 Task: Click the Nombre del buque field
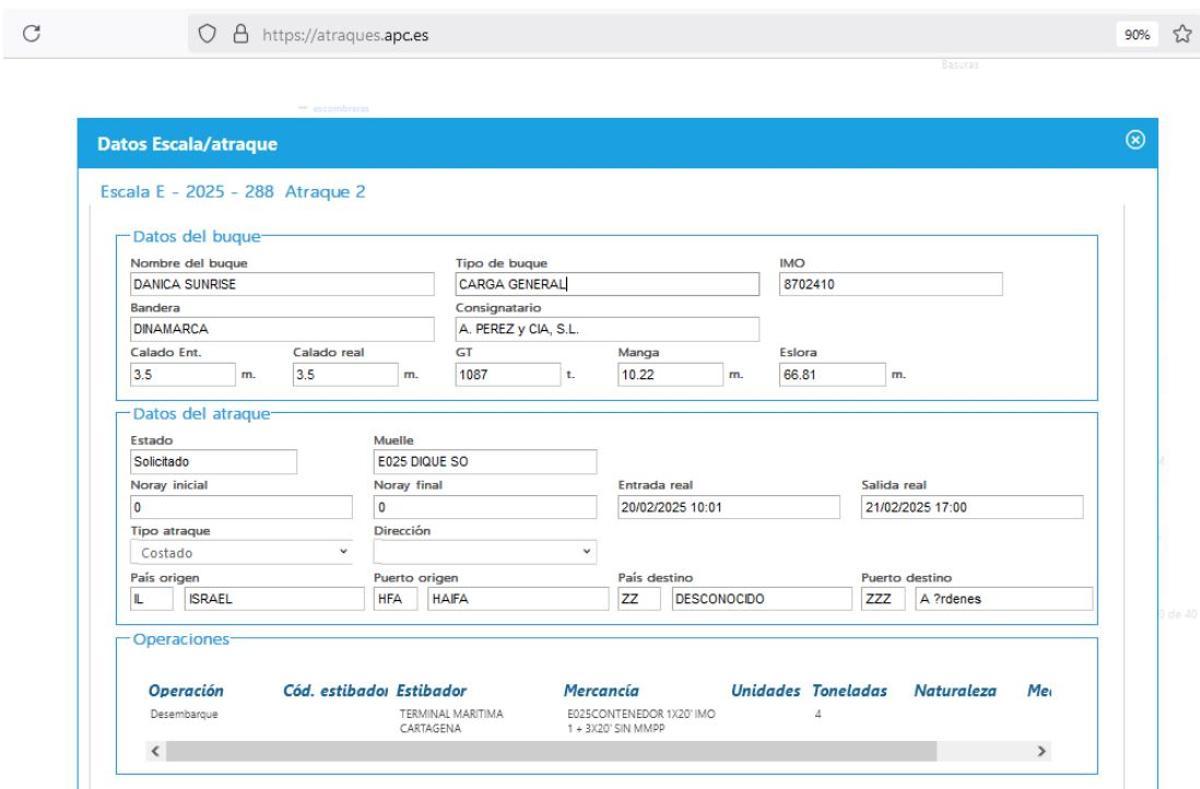[x=282, y=284]
